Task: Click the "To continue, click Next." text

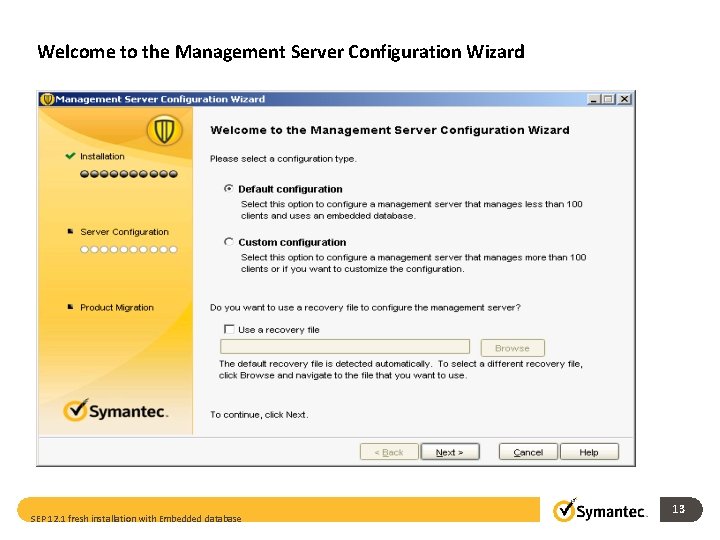Action: [x=259, y=415]
